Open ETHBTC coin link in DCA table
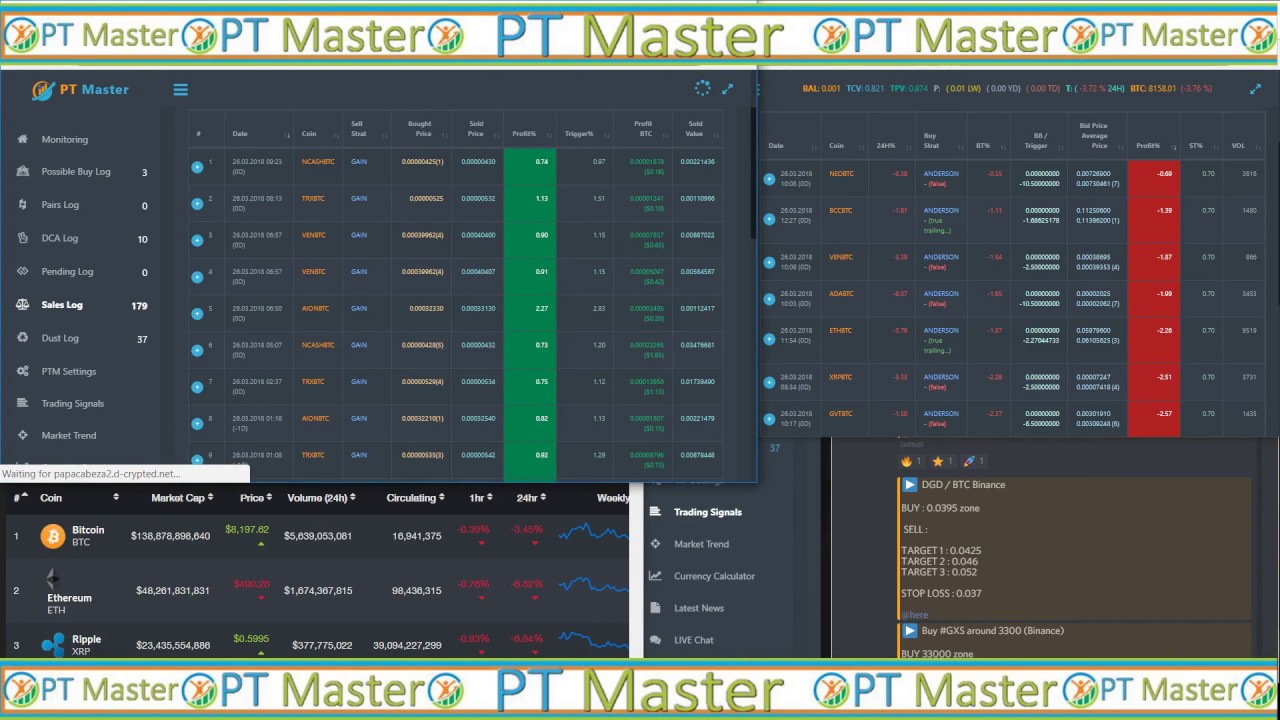The height and width of the screenshot is (720, 1280). pos(841,330)
